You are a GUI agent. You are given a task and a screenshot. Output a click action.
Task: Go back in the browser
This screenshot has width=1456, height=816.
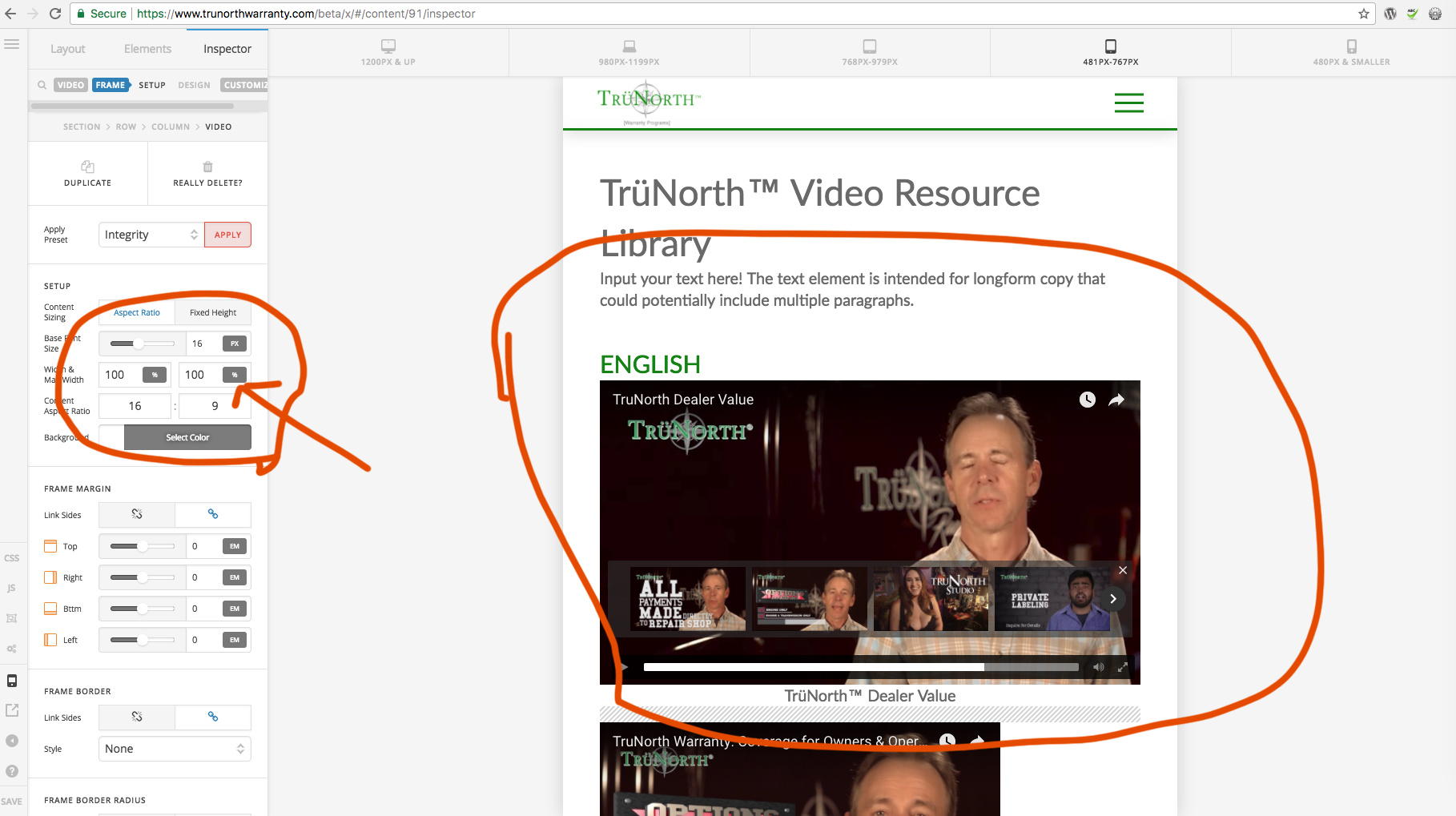(10, 14)
